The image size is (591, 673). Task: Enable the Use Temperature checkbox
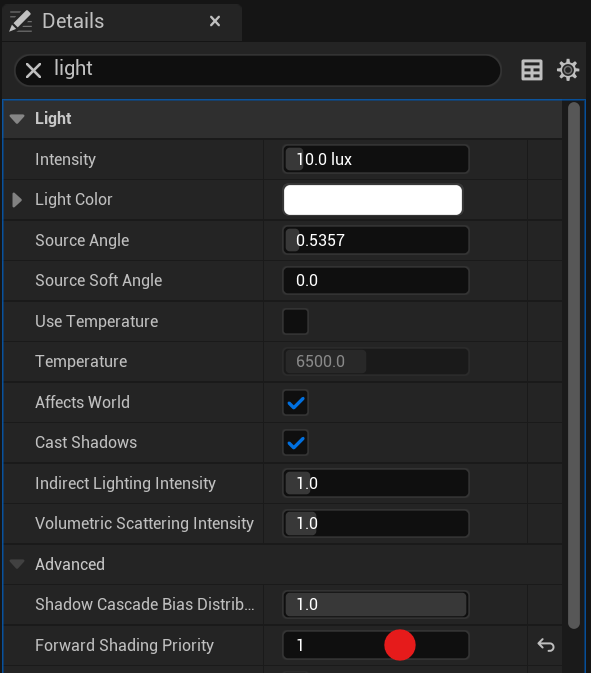tap(295, 321)
